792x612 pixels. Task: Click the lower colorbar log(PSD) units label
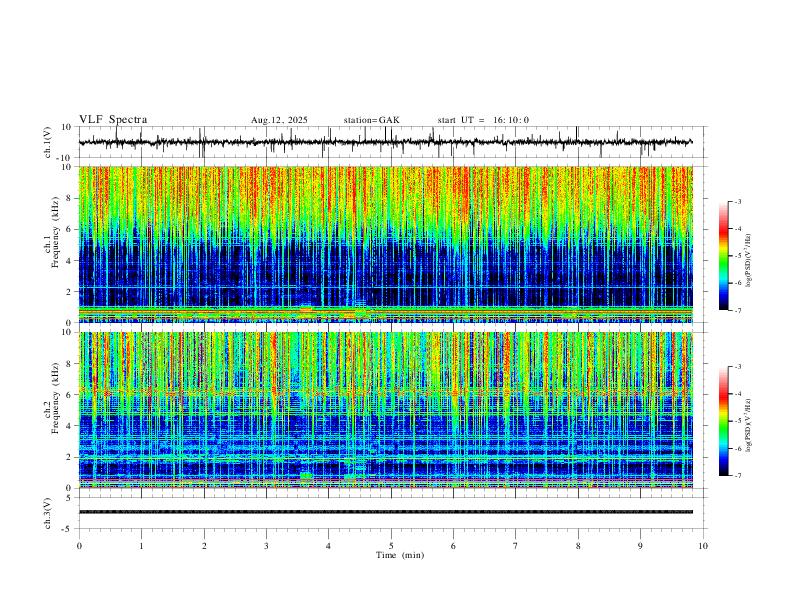click(749, 425)
